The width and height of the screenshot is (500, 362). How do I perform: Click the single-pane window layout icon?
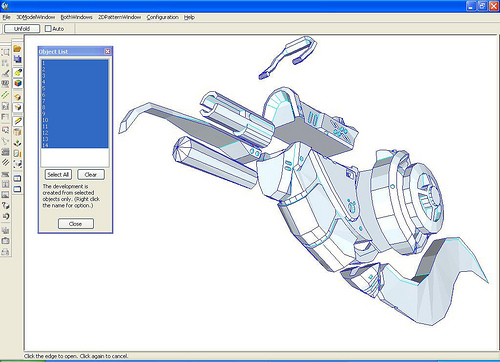click(17, 189)
